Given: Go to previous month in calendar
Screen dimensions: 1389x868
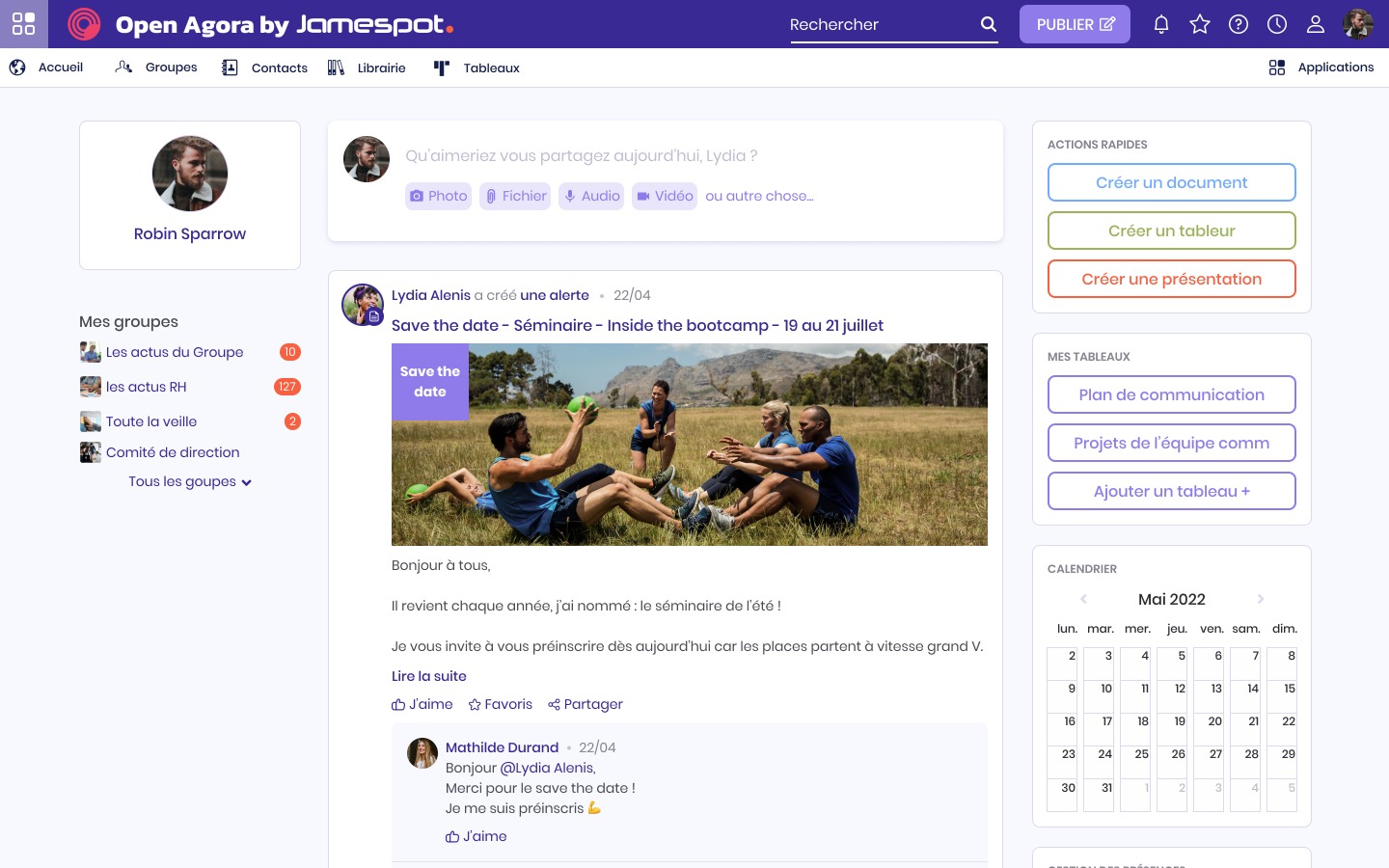Looking at the screenshot, I should 1083,599.
